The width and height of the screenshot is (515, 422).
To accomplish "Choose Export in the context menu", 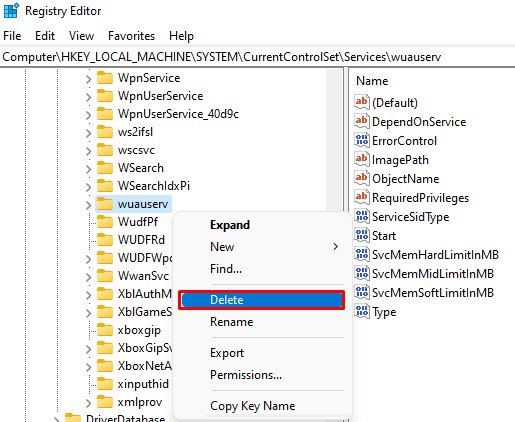I will click(x=227, y=353).
